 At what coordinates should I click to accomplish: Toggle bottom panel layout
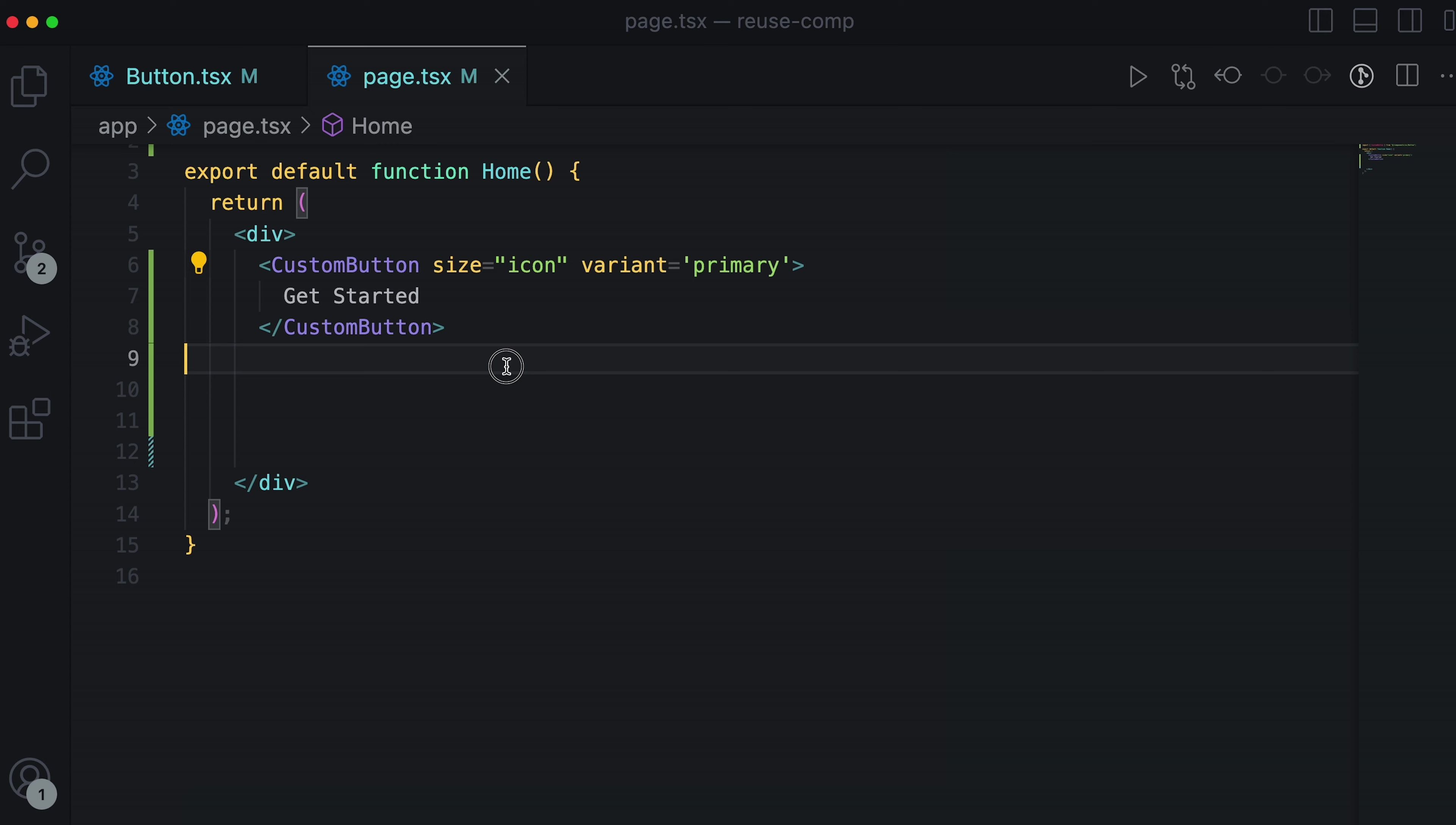point(1365,21)
